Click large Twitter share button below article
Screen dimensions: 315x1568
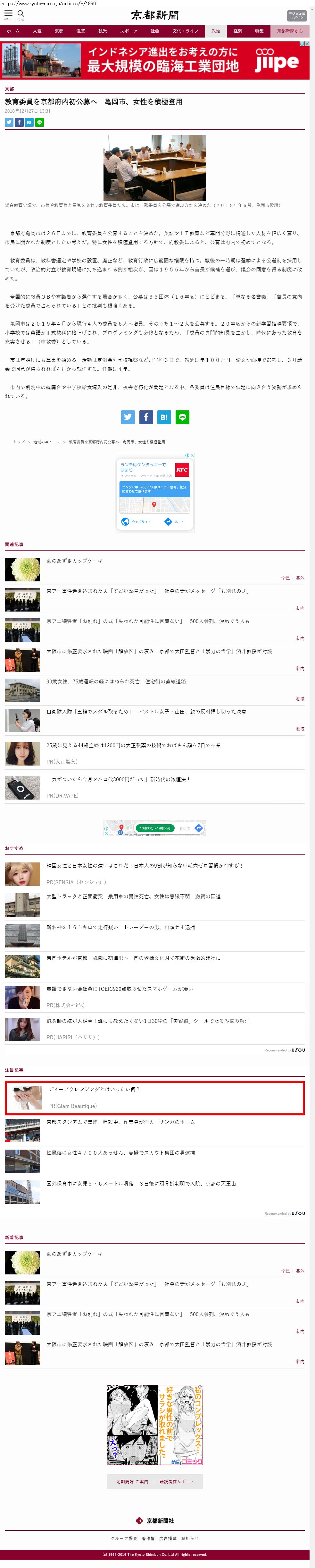tap(128, 417)
